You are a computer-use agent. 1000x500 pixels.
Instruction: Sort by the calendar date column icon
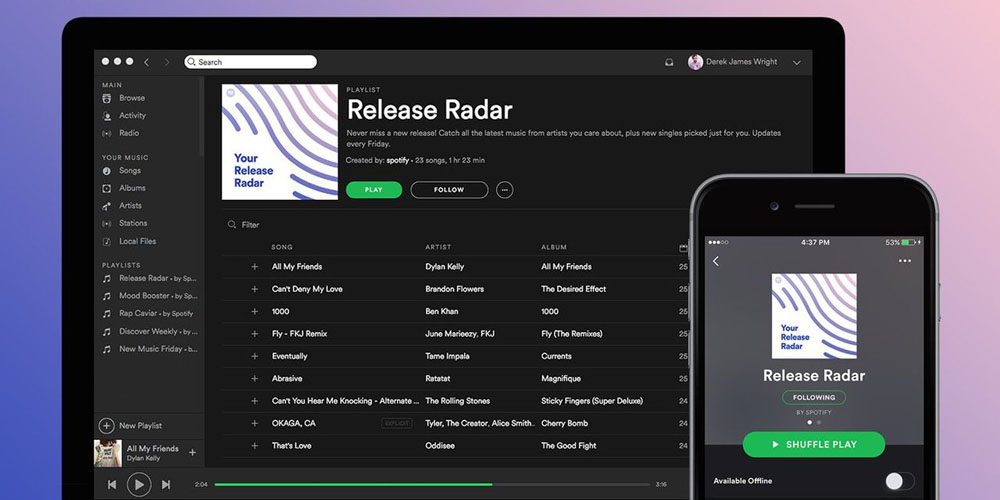[x=684, y=247]
